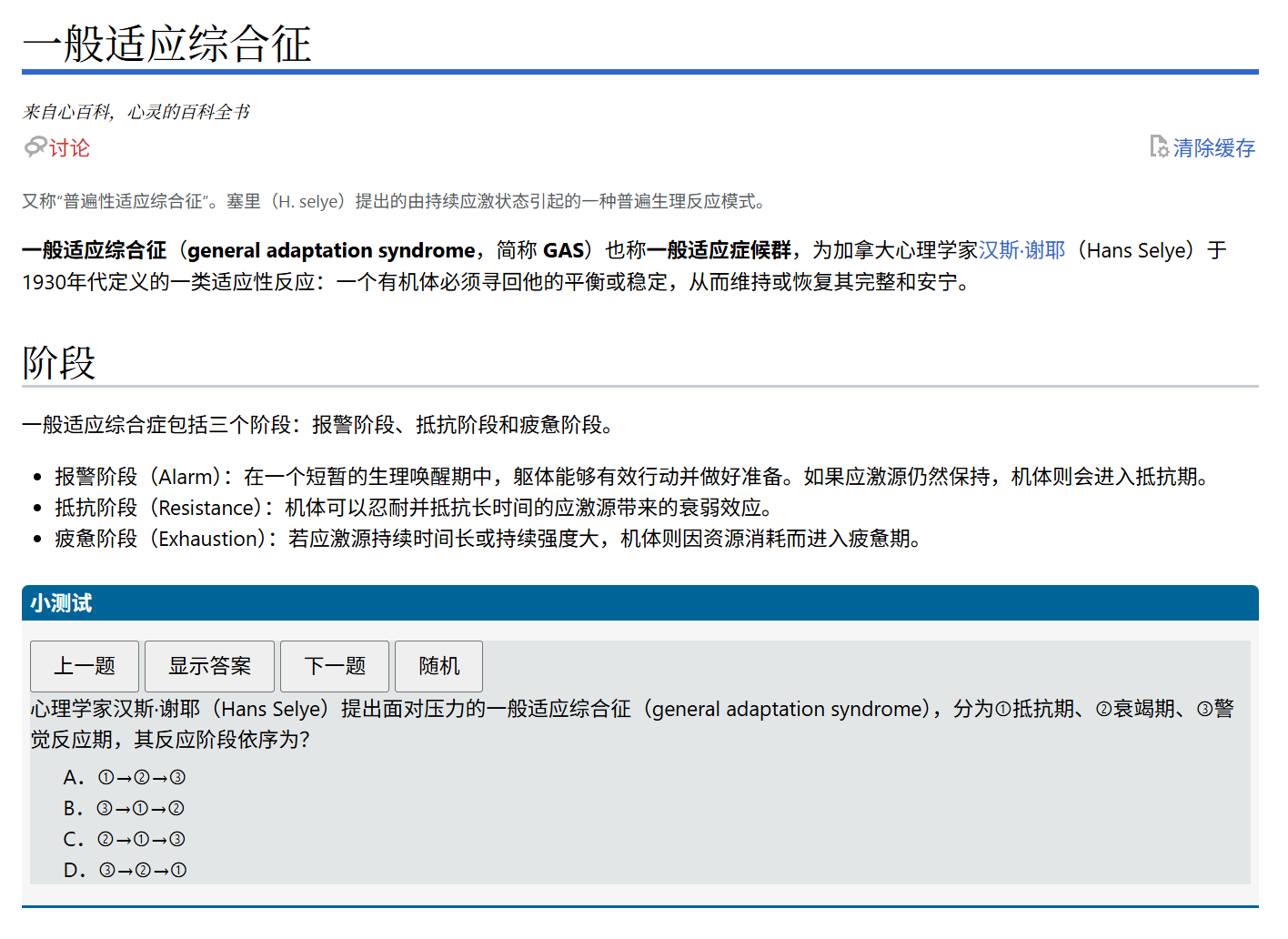The image size is (1288, 939).
Task: Click the 上一题 button
Action: point(84,665)
